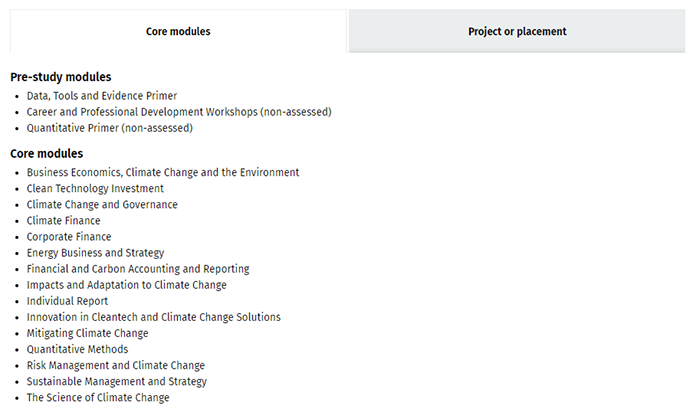This screenshot has width=700, height=412.
Task: Click the Individual Report module
Action: click(x=68, y=301)
